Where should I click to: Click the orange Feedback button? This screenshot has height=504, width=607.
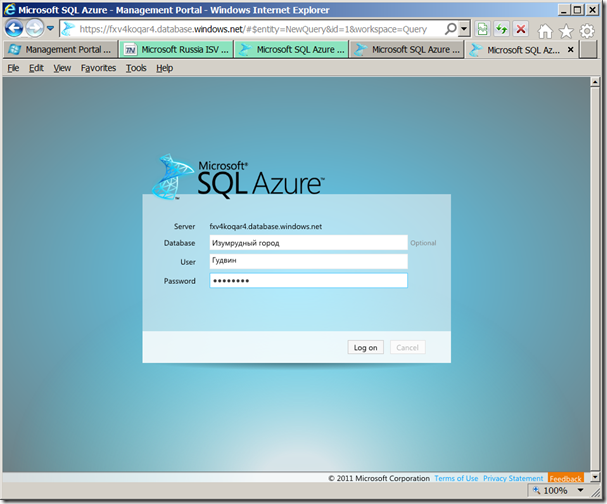(566, 478)
